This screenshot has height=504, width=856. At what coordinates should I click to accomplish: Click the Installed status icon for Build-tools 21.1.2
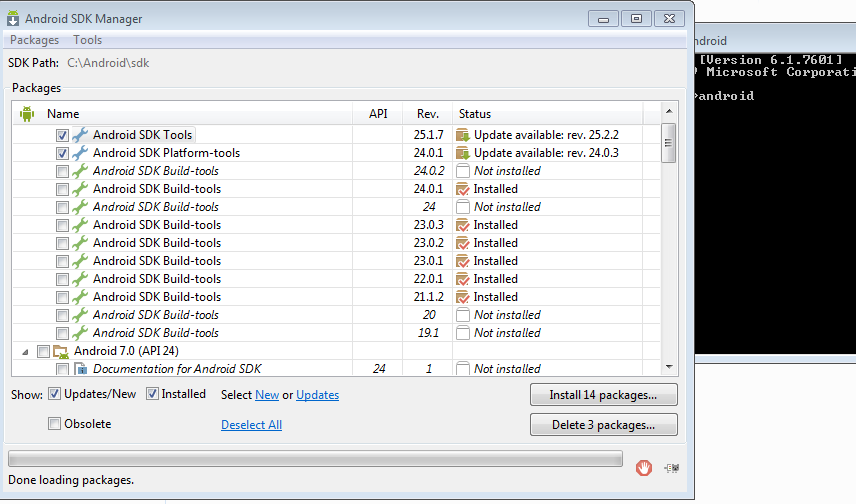[463, 297]
